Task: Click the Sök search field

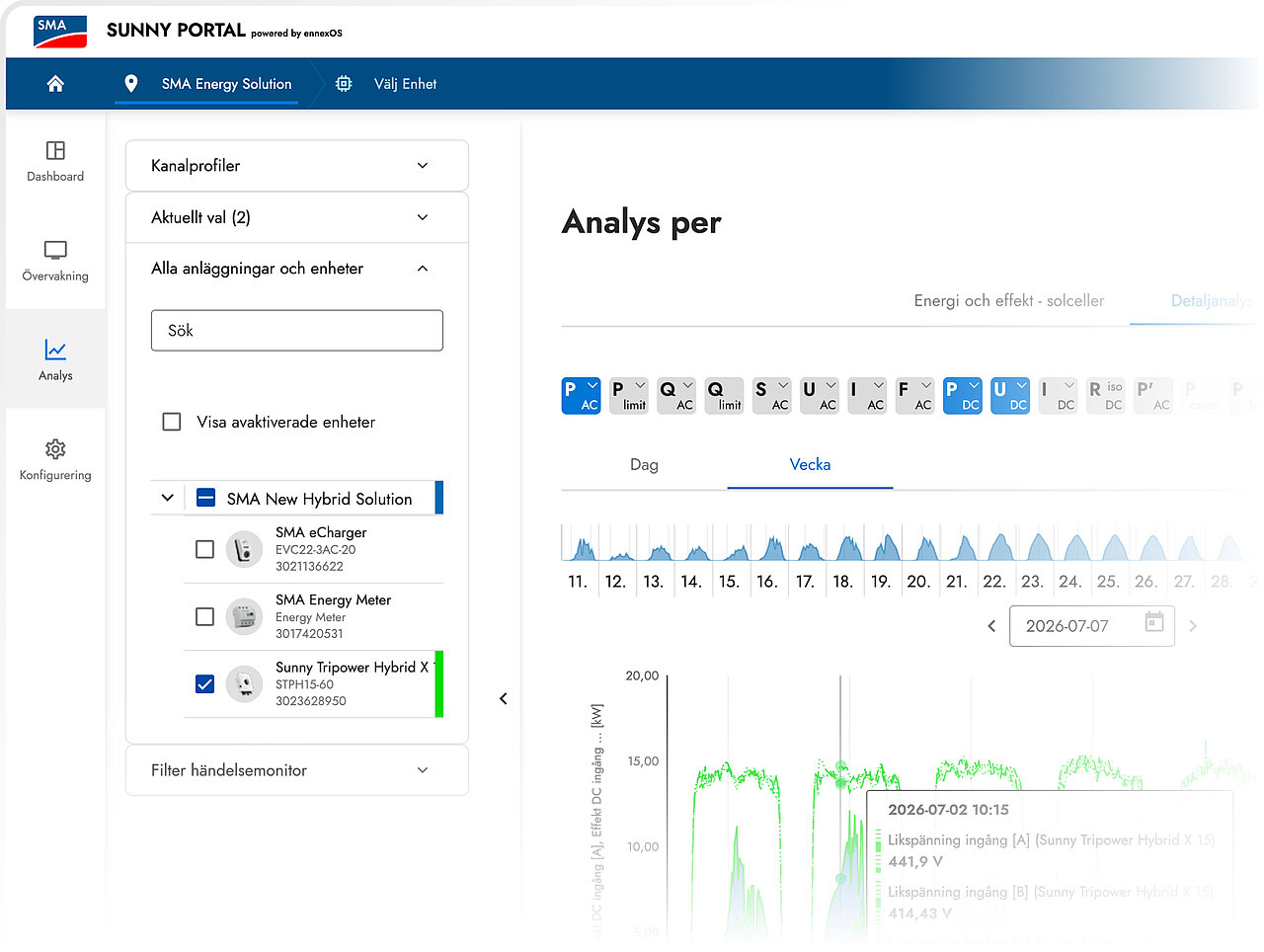Action: coord(296,331)
